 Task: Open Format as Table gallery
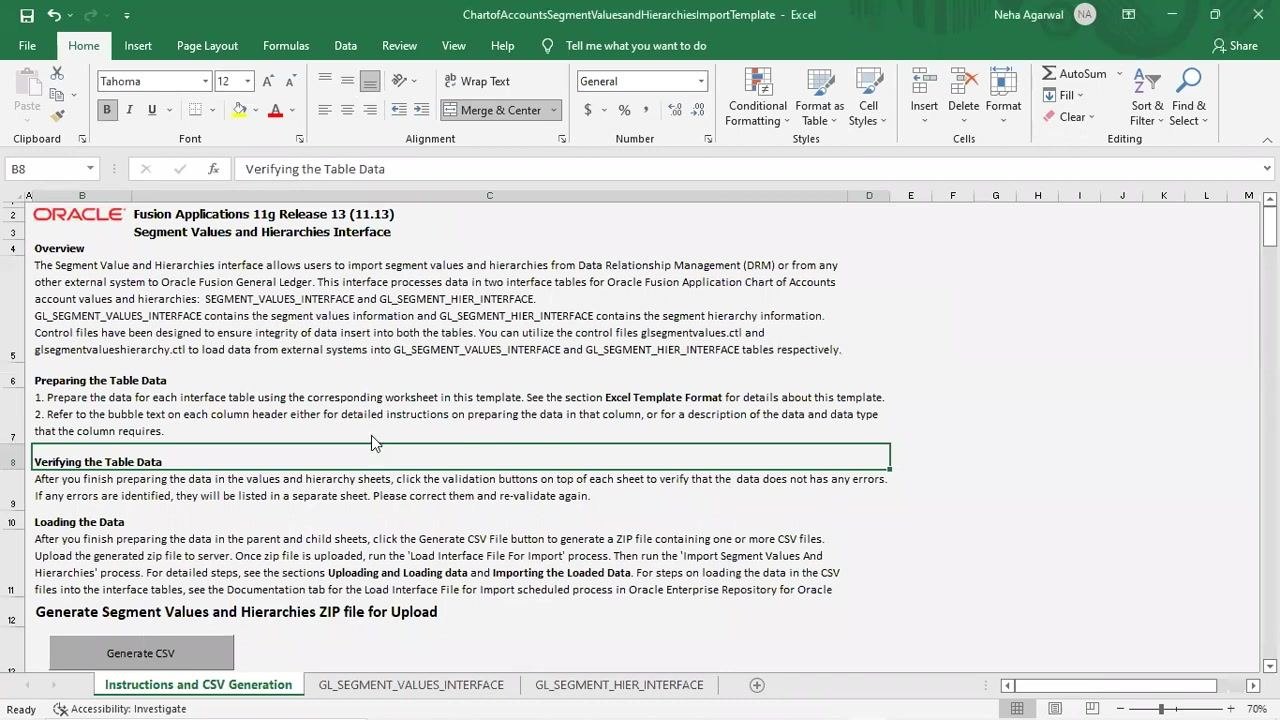pyautogui.click(x=820, y=98)
